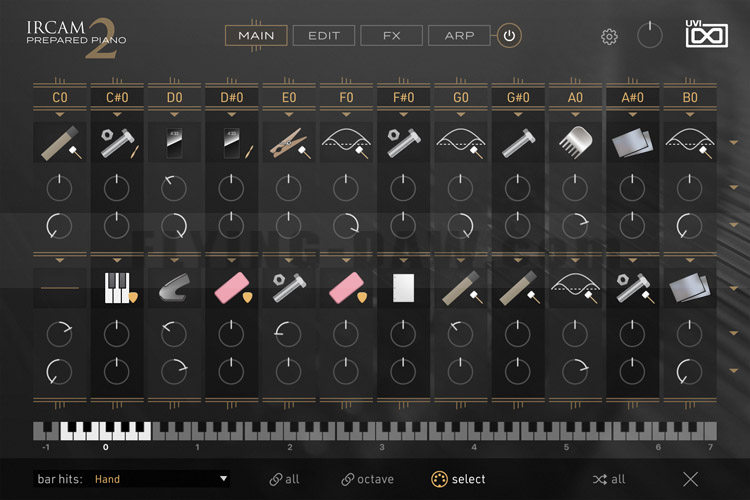Select the harmonic icon in A0's lower row
The image size is (750, 500).
click(575, 288)
